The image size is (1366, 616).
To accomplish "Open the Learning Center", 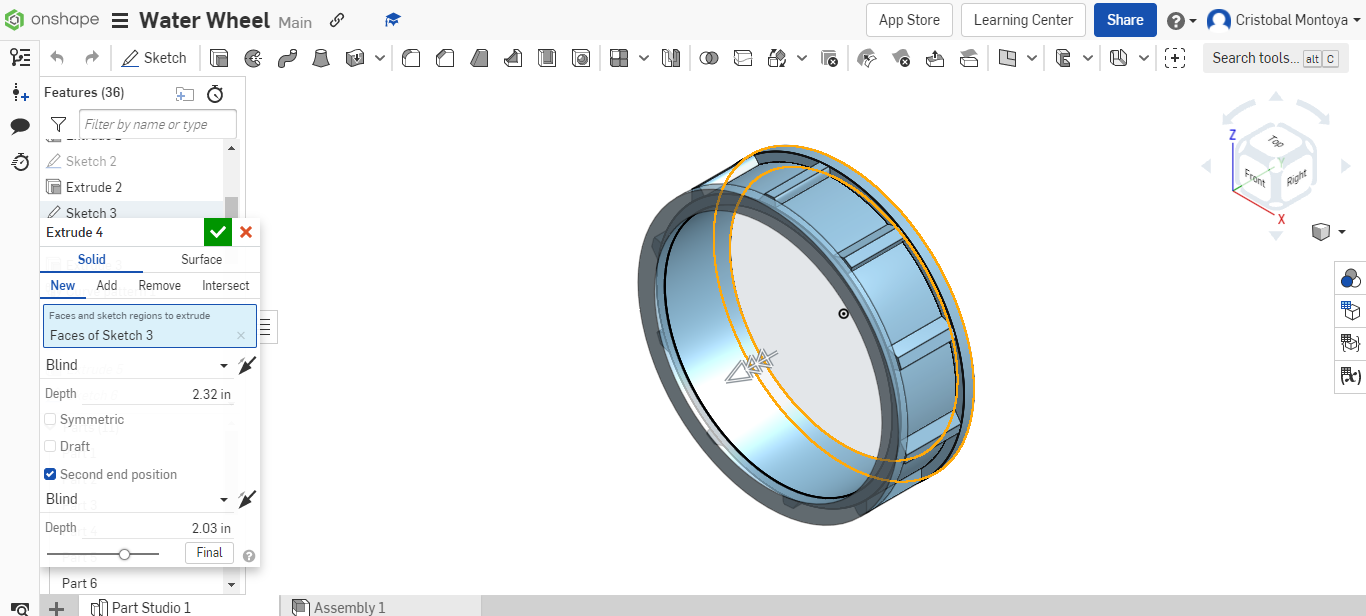I will tap(1022, 20).
